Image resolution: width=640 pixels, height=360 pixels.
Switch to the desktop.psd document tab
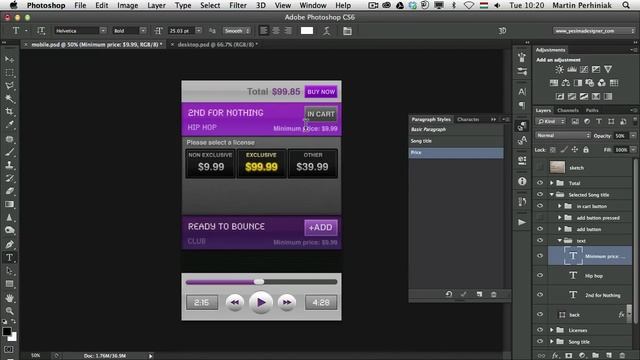[x=217, y=44]
